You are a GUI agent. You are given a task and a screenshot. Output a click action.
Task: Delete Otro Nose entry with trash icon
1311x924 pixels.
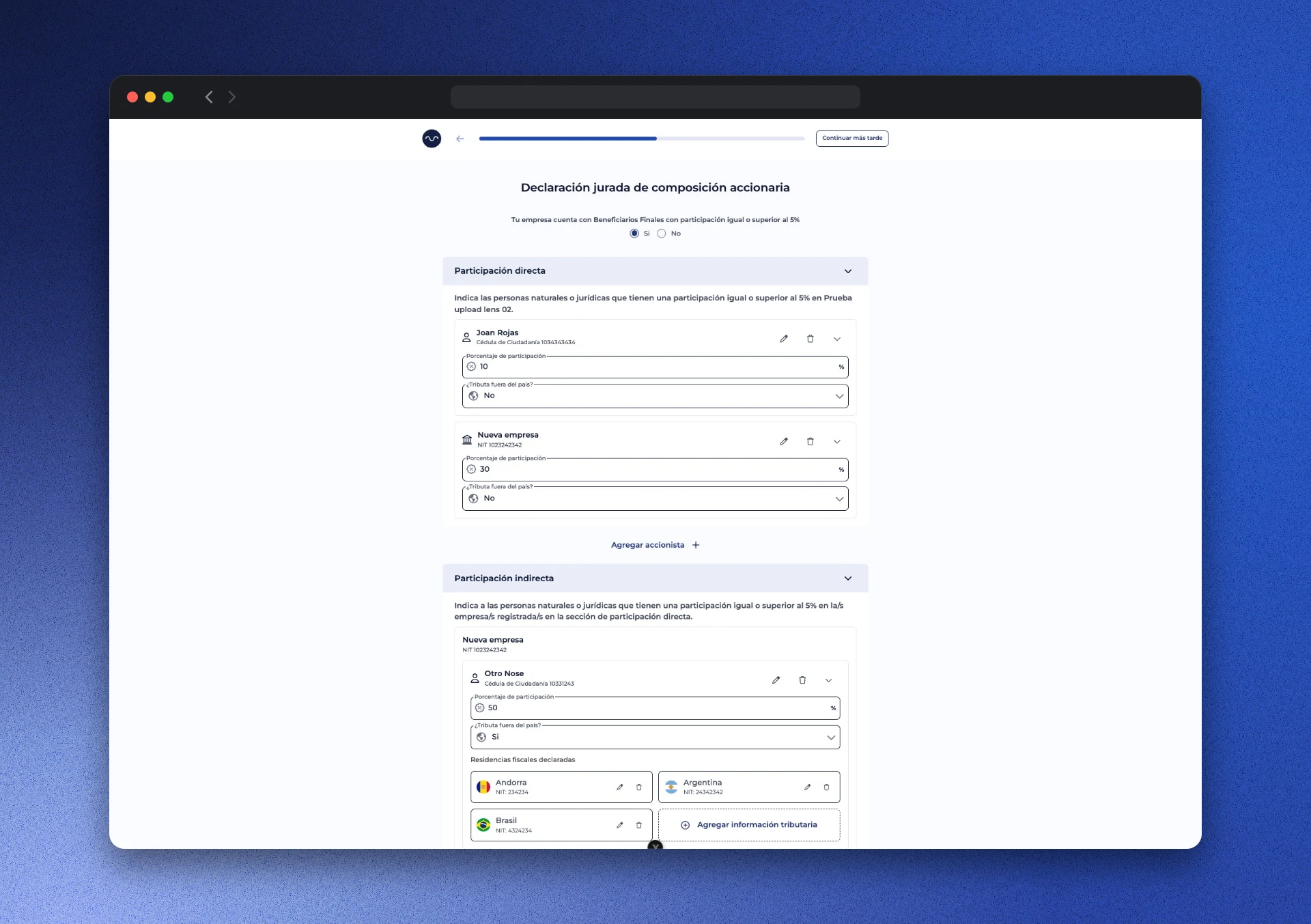pos(802,680)
